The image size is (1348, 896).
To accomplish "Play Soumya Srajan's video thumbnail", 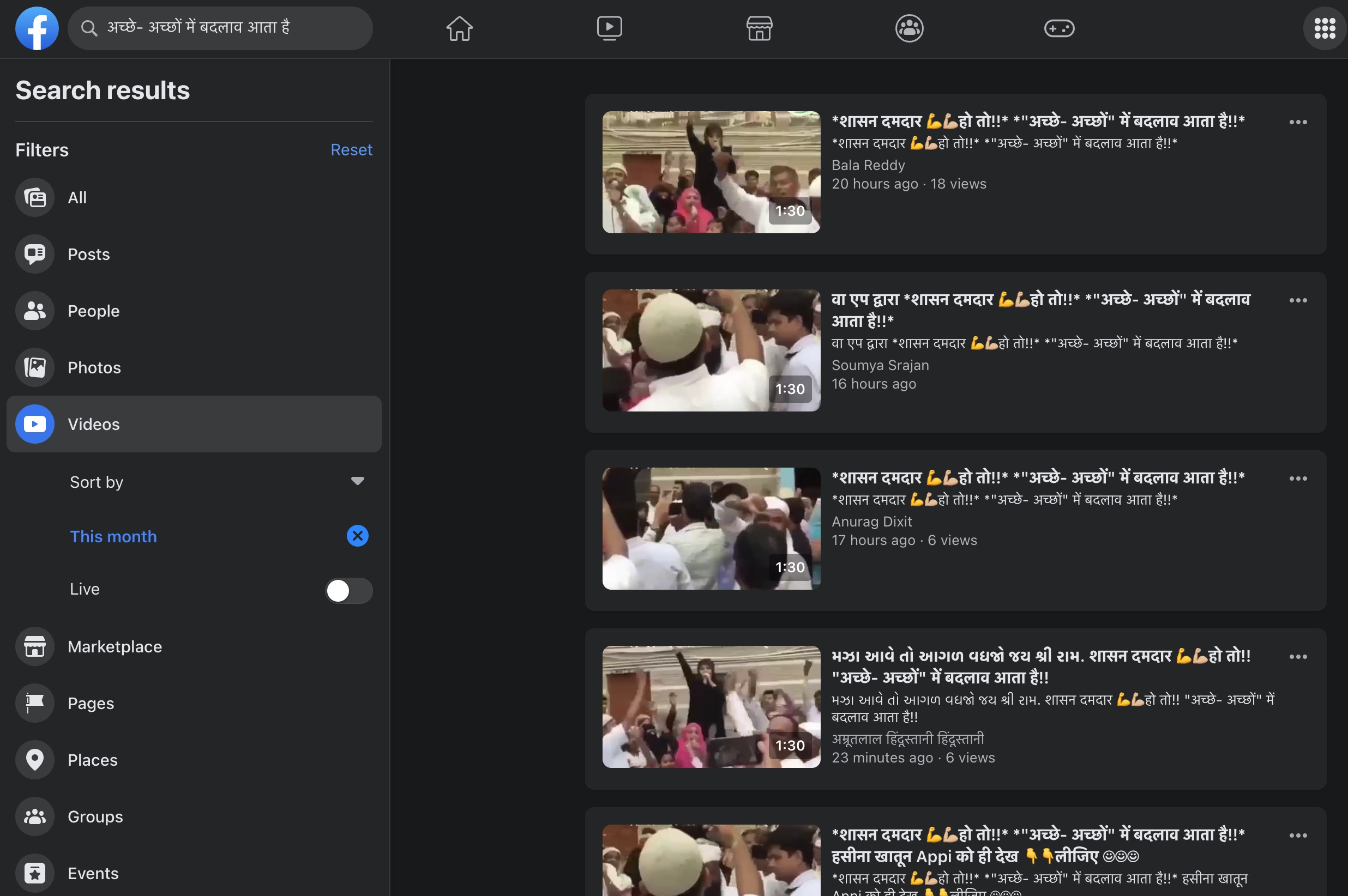I will pyautogui.click(x=711, y=350).
